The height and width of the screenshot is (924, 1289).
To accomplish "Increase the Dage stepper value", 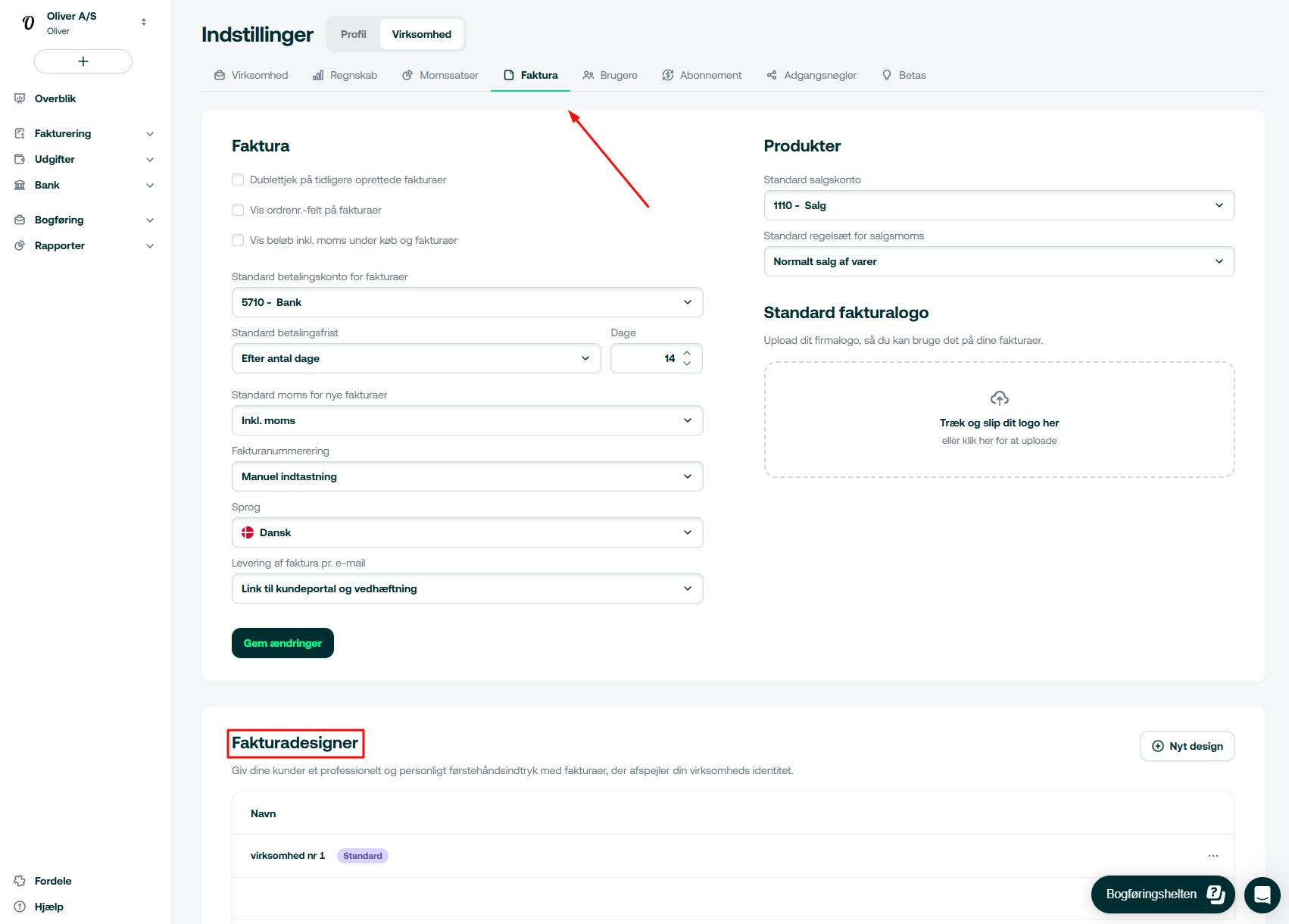I will pos(687,353).
